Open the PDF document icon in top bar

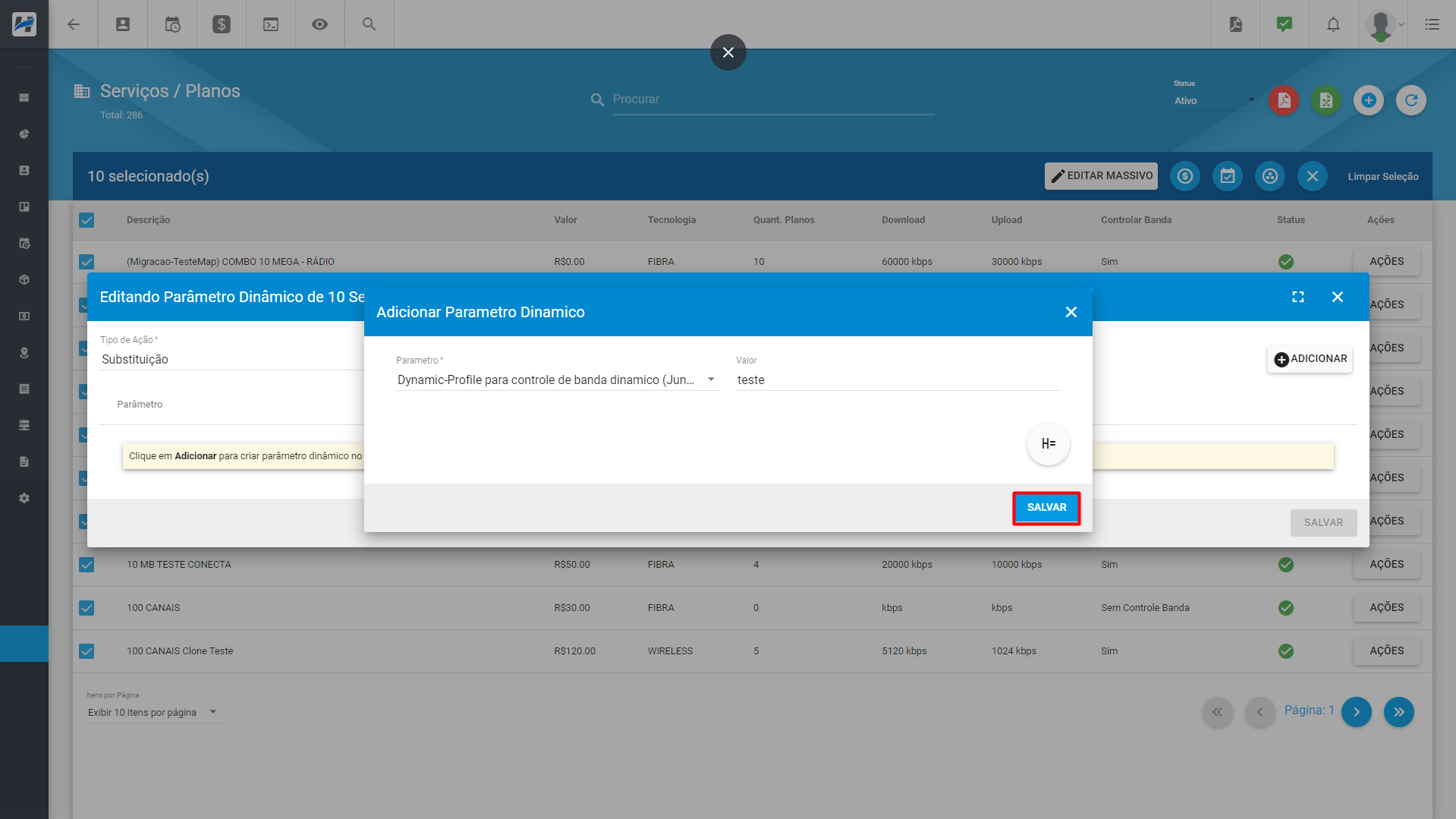(x=1236, y=24)
